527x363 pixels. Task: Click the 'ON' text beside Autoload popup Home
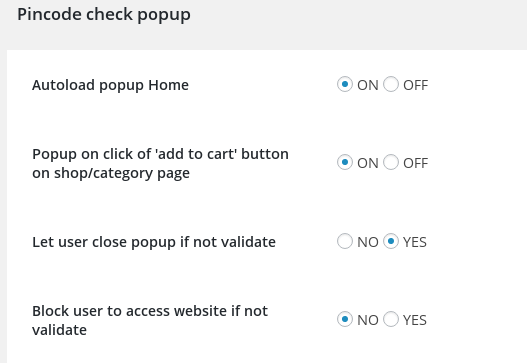[368, 85]
